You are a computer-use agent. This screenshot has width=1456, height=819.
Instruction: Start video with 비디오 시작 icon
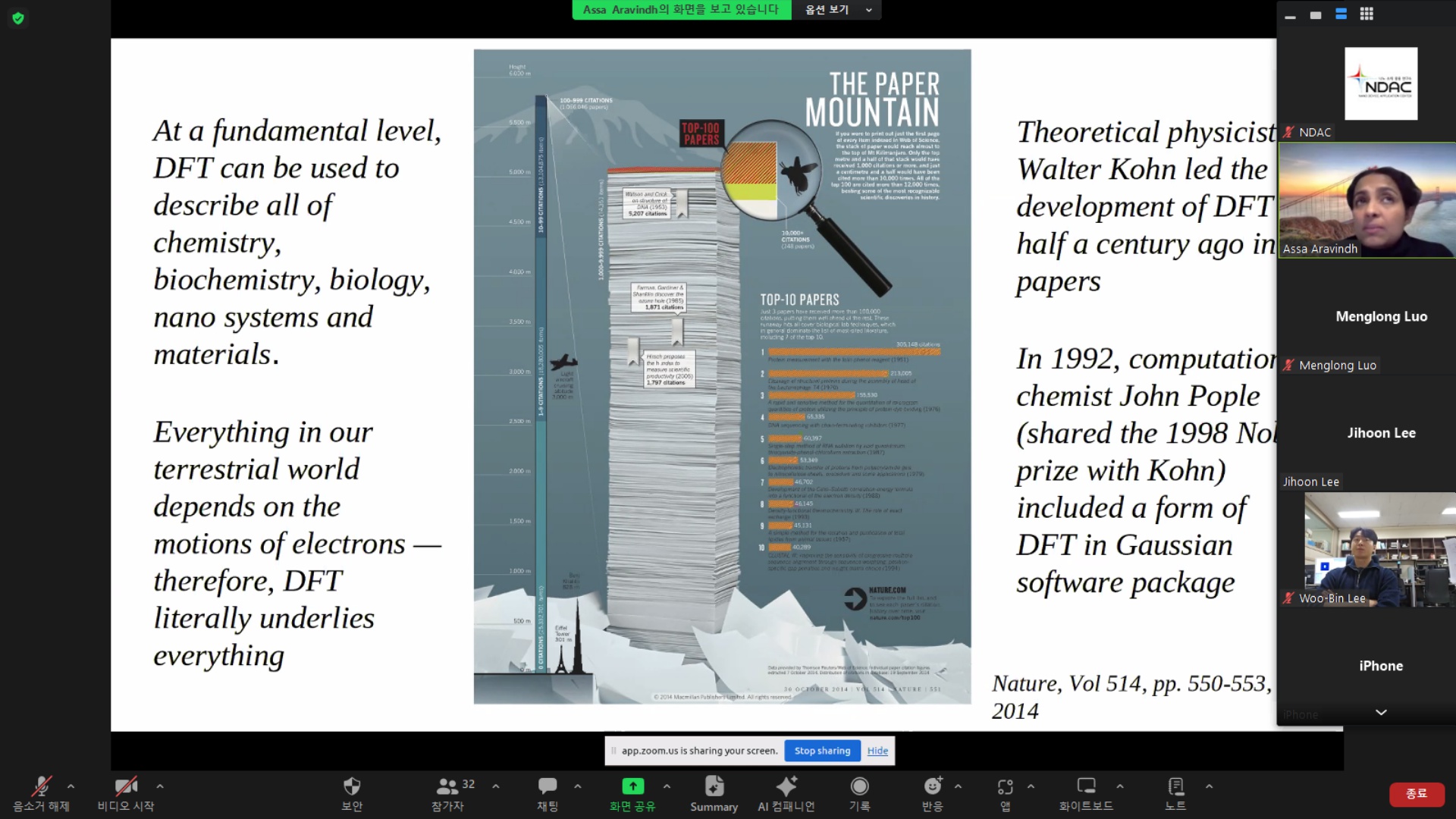[x=126, y=786]
